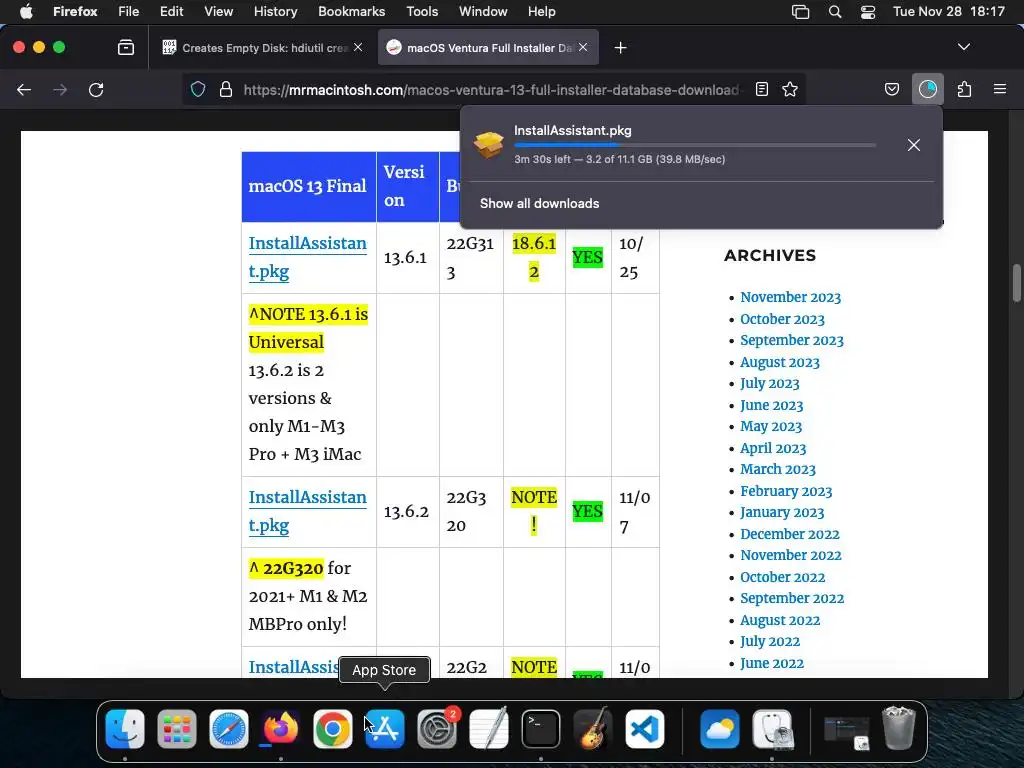Open the Firefox hamburger application menu
The width and height of the screenshot is (1024, 768).
coord(1000,89)
